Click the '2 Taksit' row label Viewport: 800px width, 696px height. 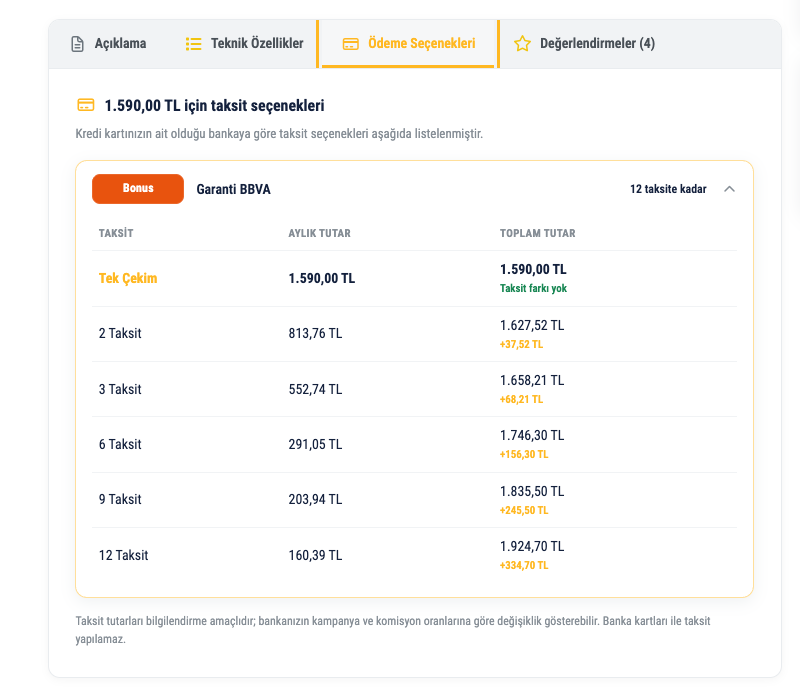pos(120,334)
